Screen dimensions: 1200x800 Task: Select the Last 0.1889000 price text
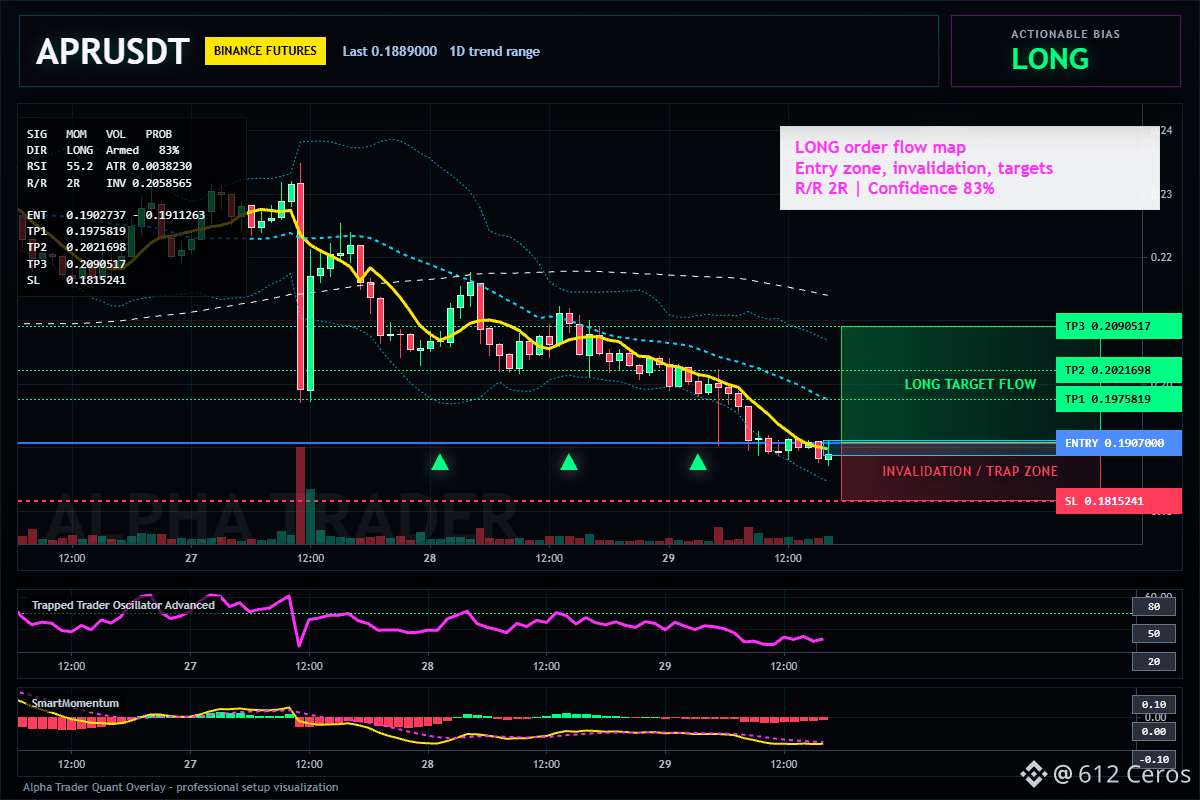coord(389,51)
